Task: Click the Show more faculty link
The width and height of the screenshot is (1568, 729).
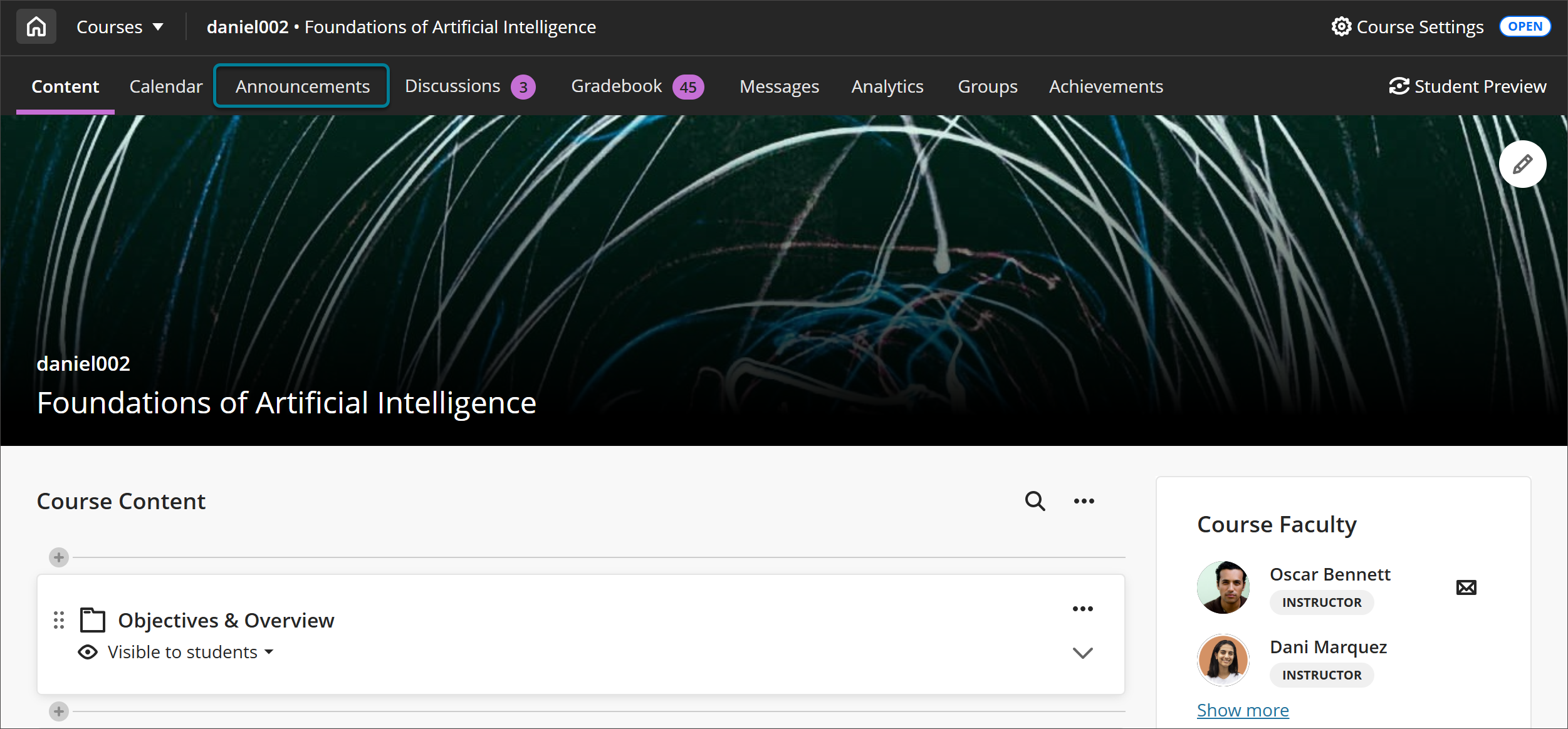Action: [1242, 709]
